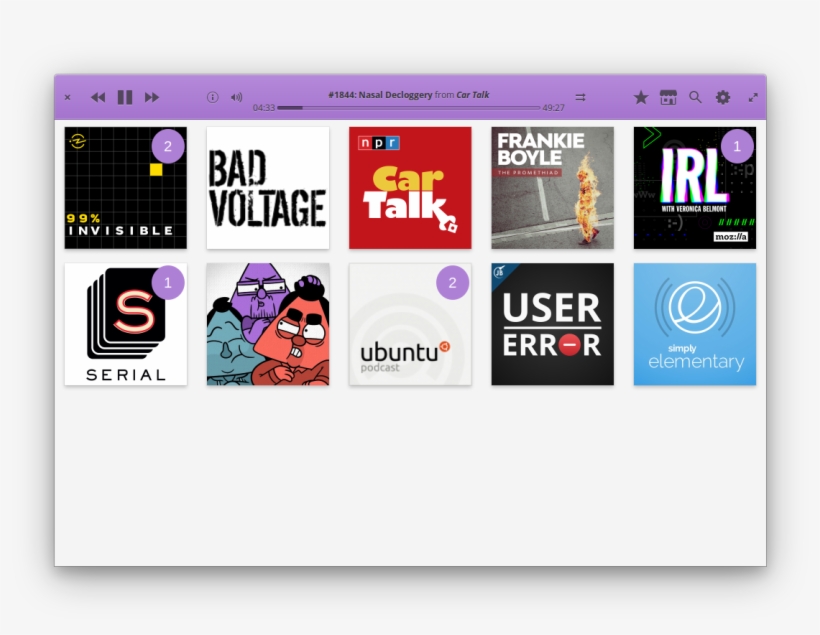Open search in the header bar
This screenshot has height=635, width=820.
(x=695, y=97)
